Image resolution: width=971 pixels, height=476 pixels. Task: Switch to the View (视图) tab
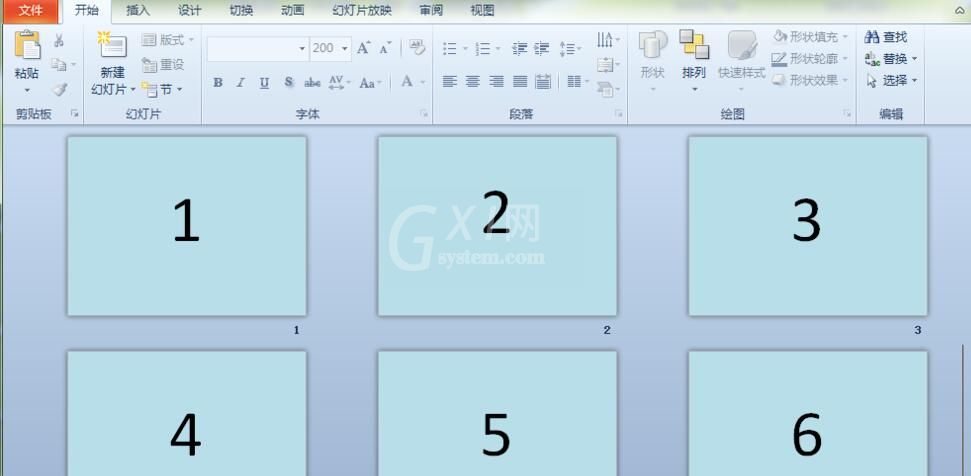(482, 11)
